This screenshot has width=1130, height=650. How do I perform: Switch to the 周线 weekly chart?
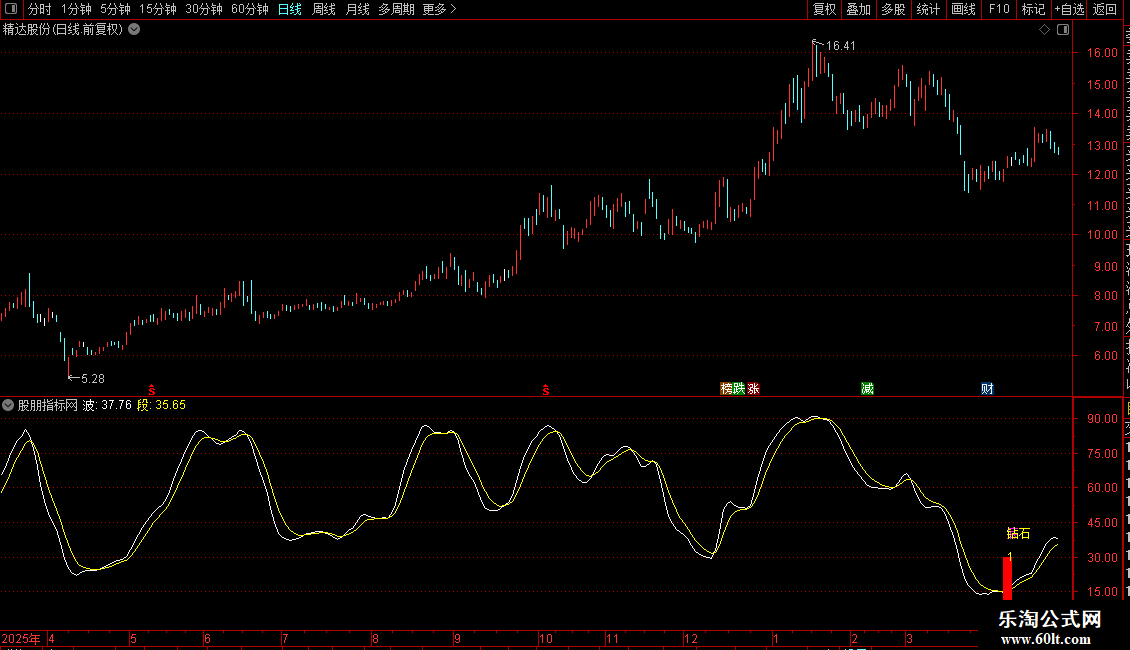pyautogui.click(x=324, y=9)
